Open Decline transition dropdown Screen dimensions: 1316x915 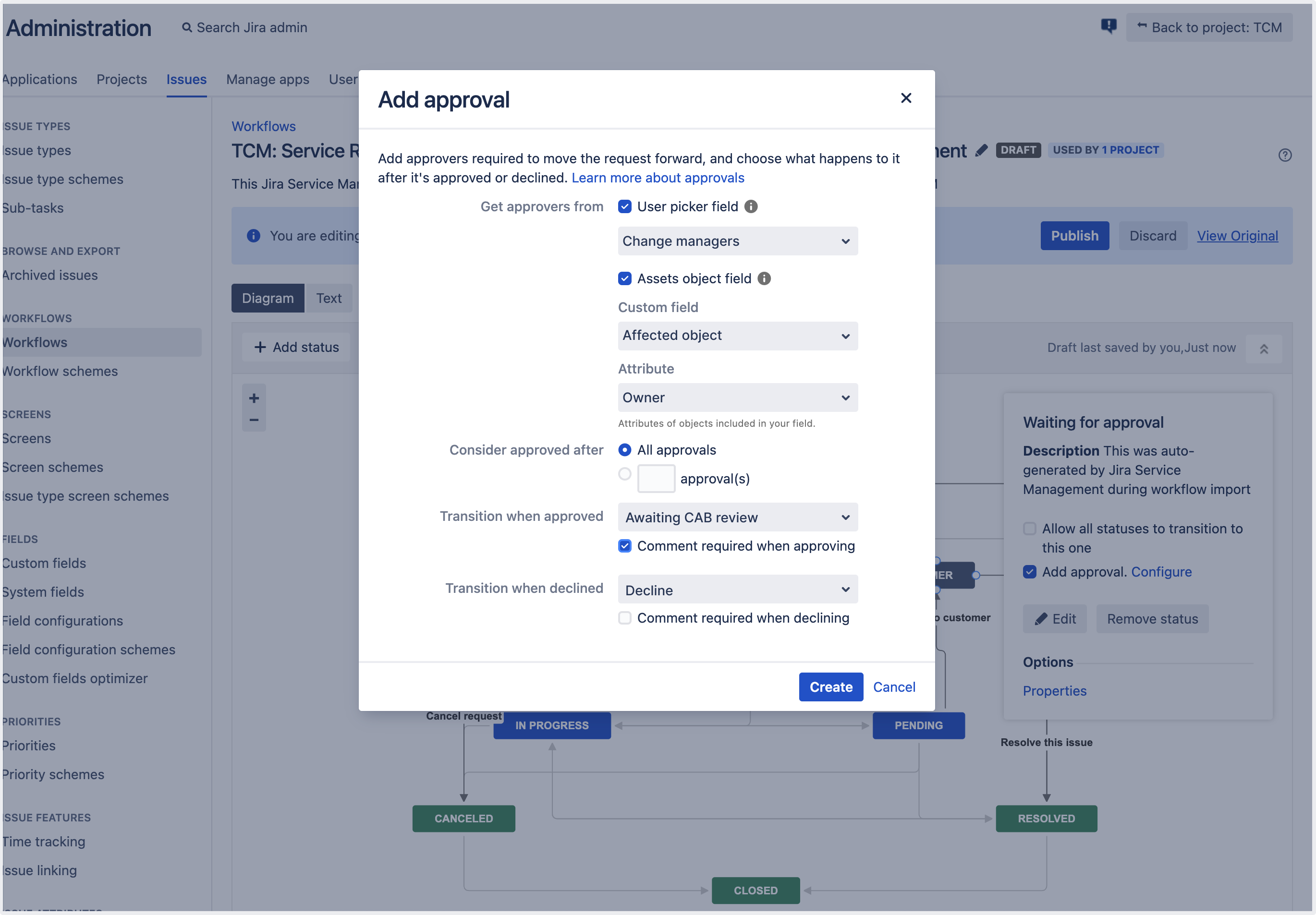coord(738,590)
